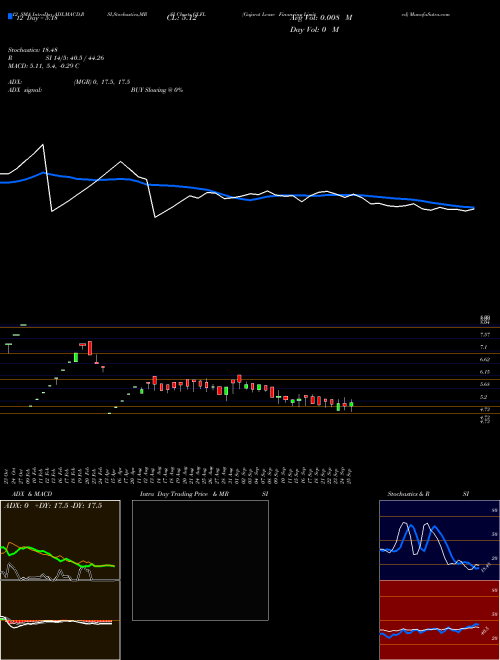Click the blue 12 SMA legend square
The width and height of the screenshot is (500, 660).
pyautogui.click(x=11, y=16)
